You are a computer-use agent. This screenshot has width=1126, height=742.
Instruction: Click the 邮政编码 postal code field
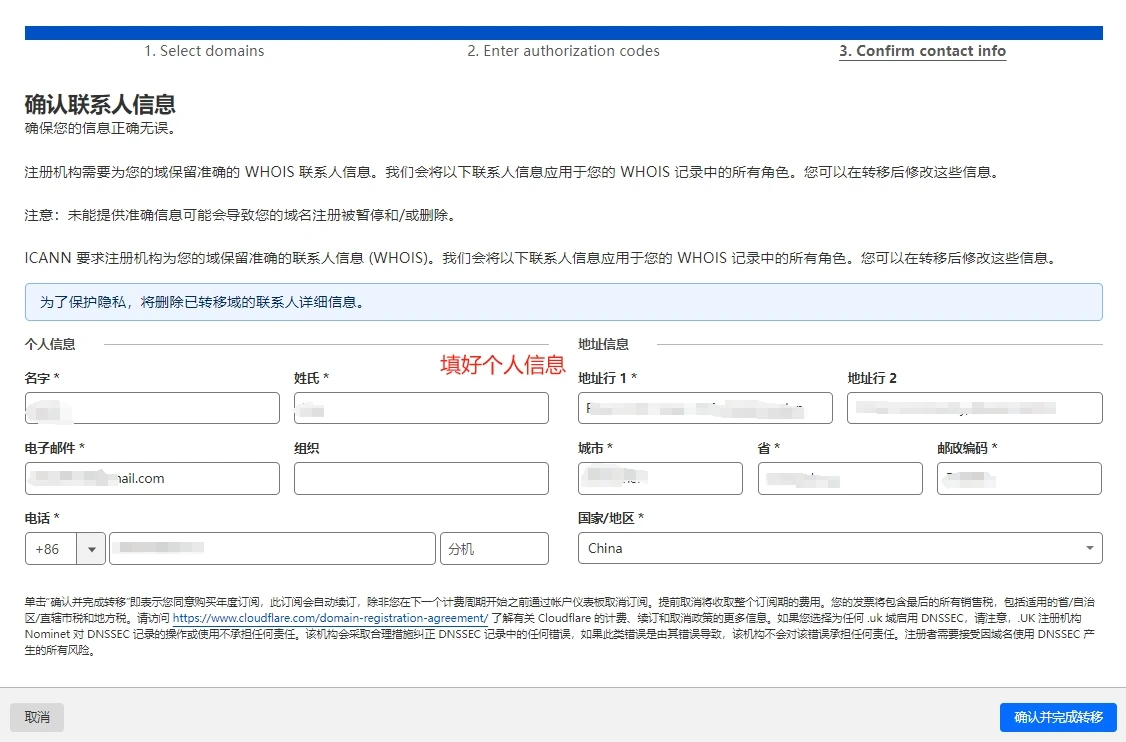click(x=1019, y=478)
